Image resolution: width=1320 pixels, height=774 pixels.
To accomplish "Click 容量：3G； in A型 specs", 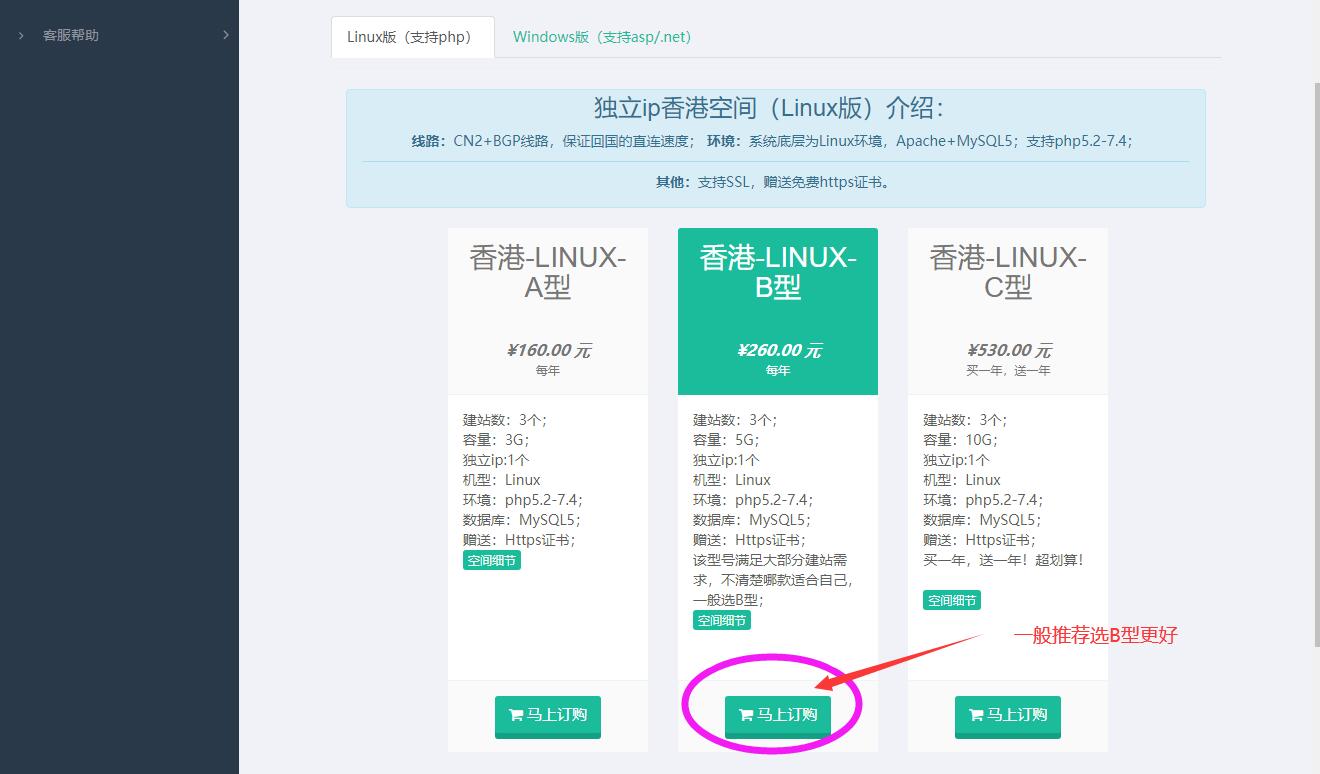I will pos(496,440).
